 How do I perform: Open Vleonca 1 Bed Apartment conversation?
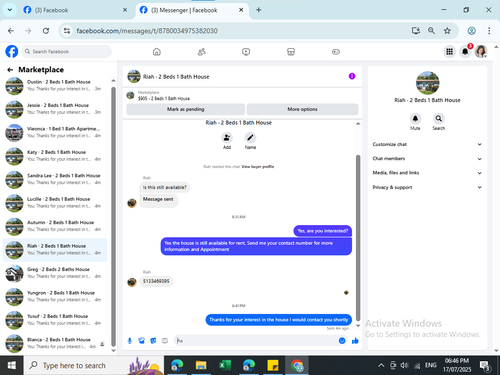point(55,132)
